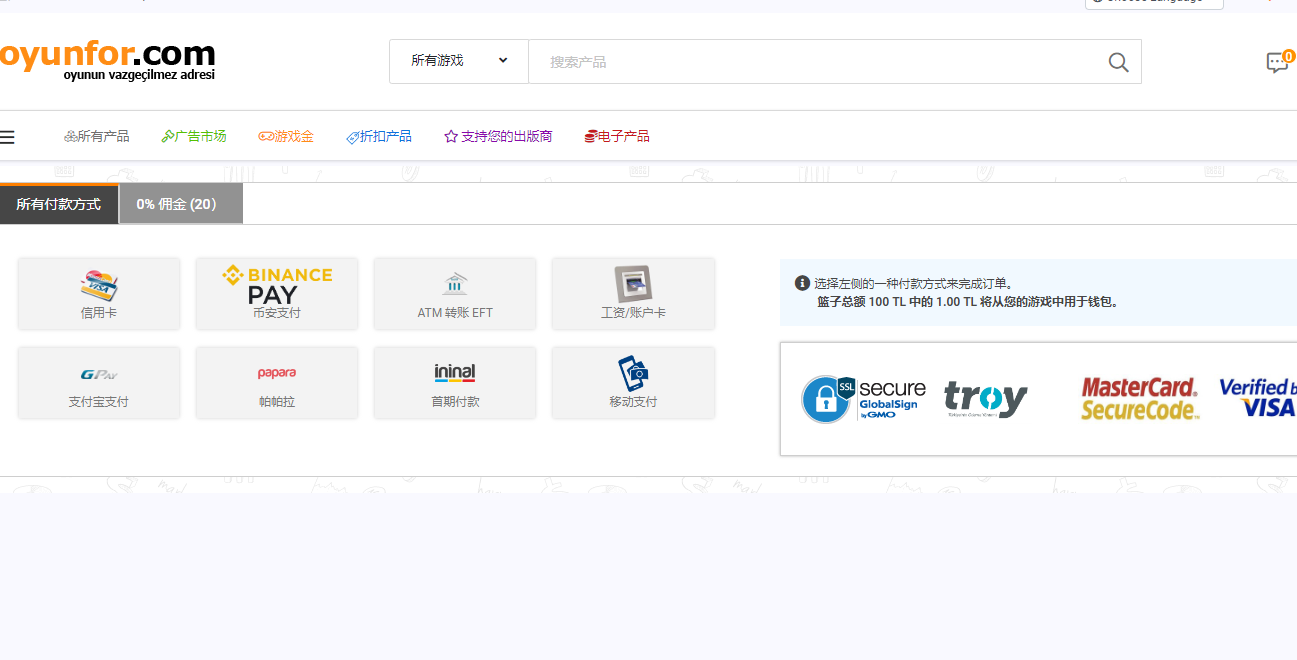
Task: Select the Papara 帕帕拉 payment option
Action: [276, 382]
